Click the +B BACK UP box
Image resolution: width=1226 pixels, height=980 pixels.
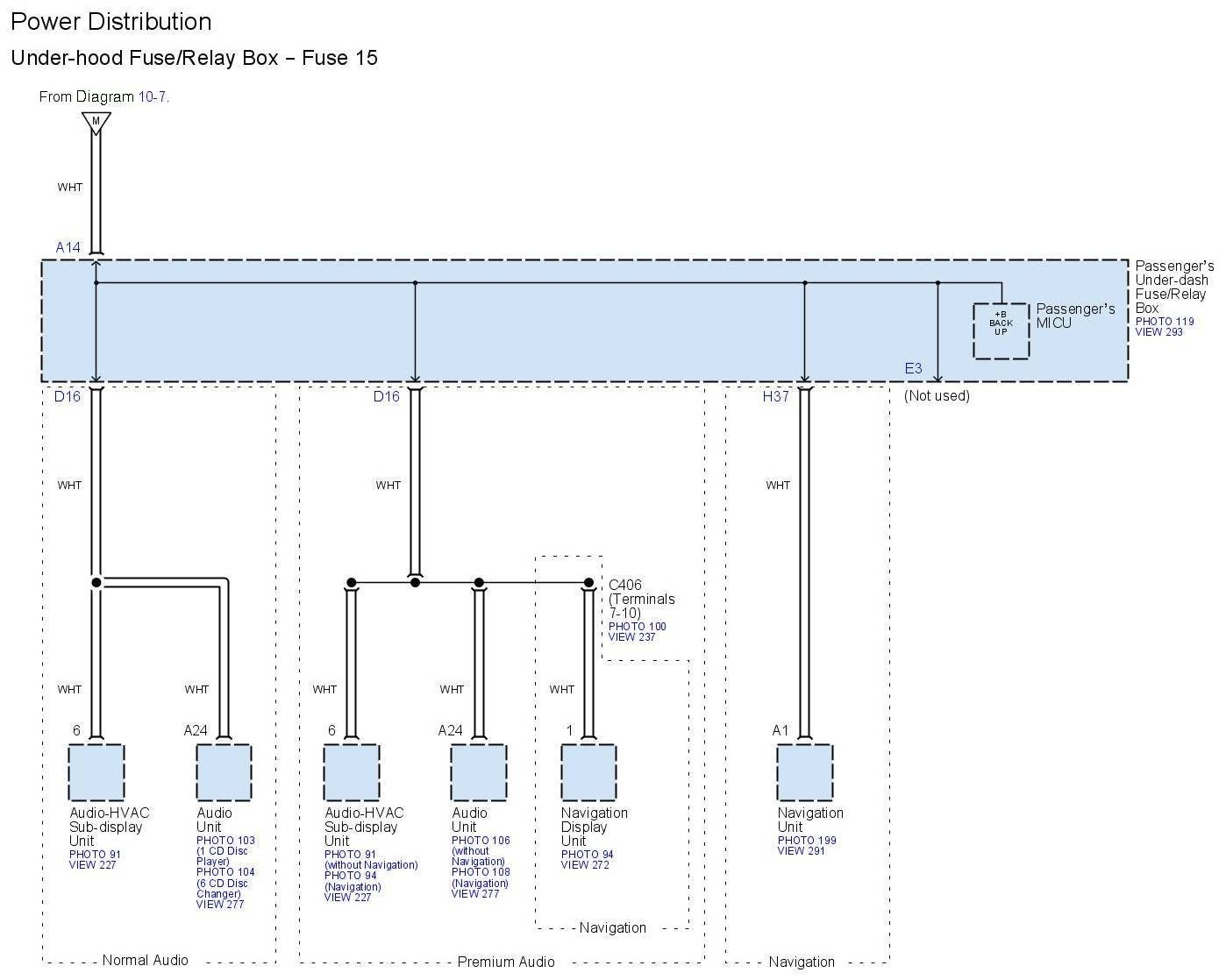(x=1001, y=330)
